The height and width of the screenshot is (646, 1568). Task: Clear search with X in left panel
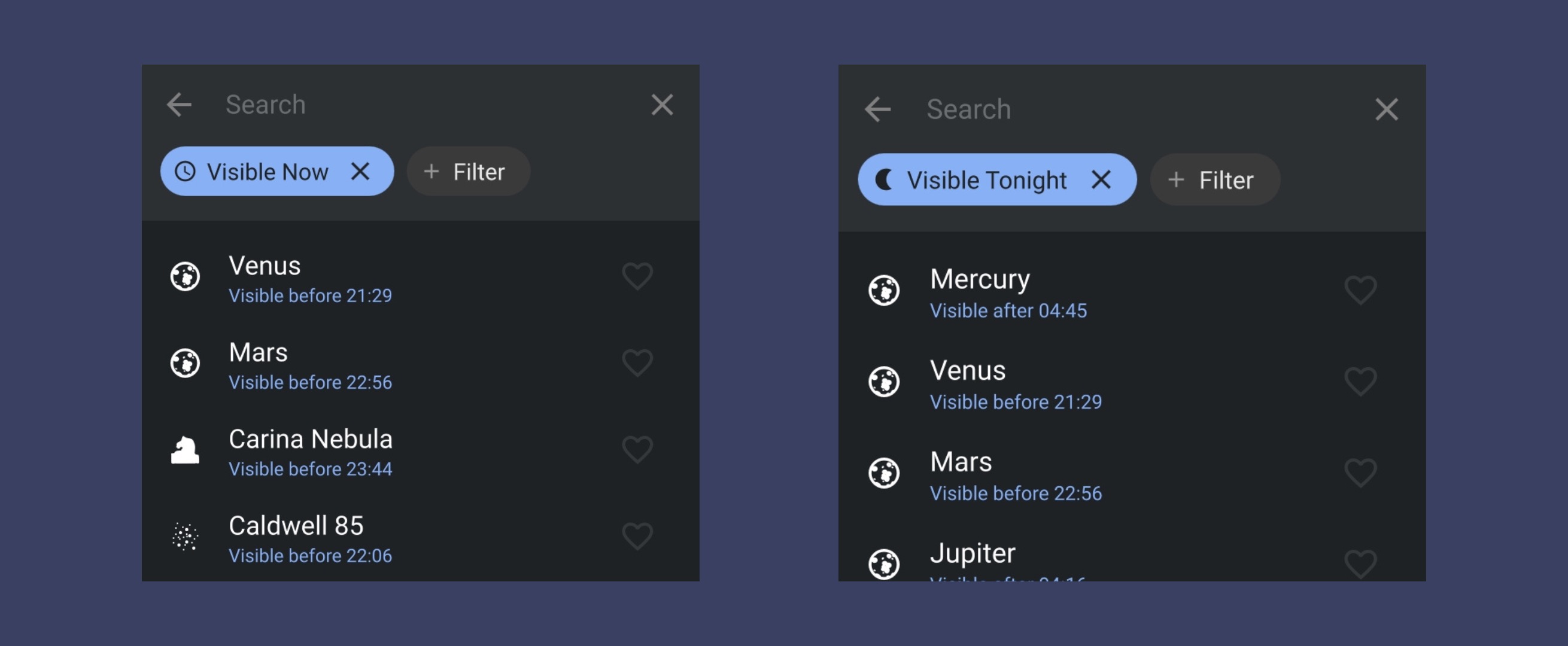tap(662, 105)
